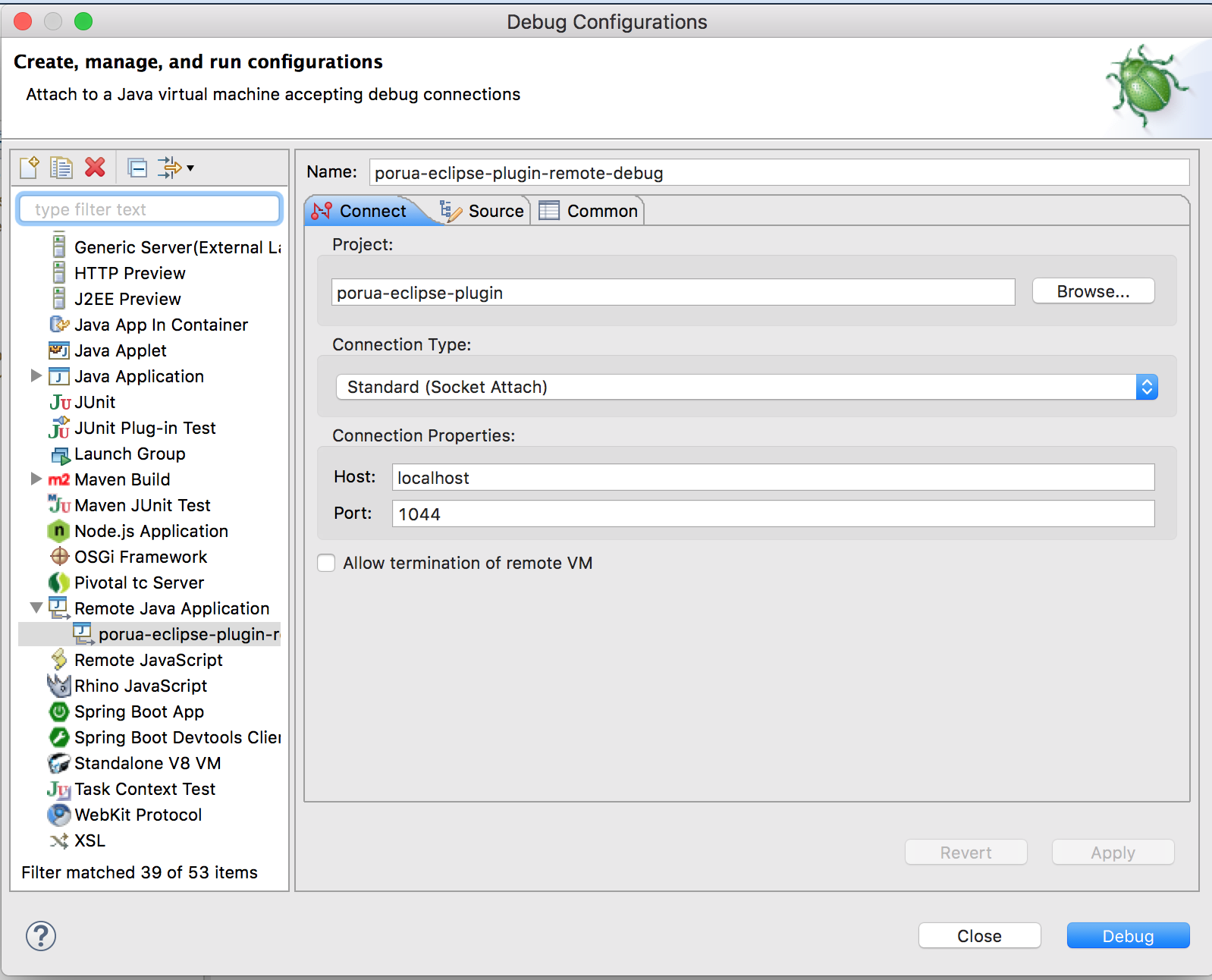Delete selected launch configuration with red X
Image resolution: width=1212 pixels, height=980 pixels.
[x=95, y=167]
